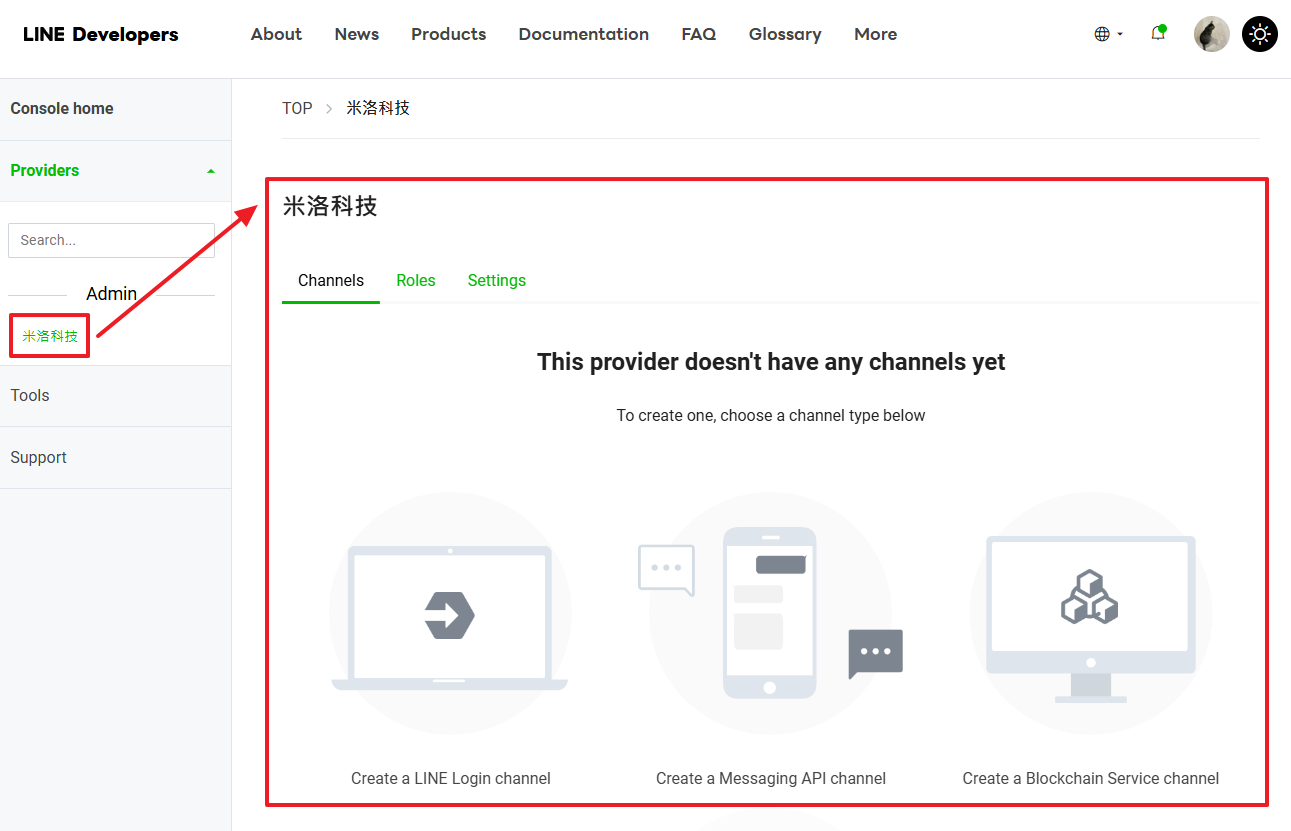Open the Support sidebar item
1291x831 pixels.
click(x=39, y=457)
